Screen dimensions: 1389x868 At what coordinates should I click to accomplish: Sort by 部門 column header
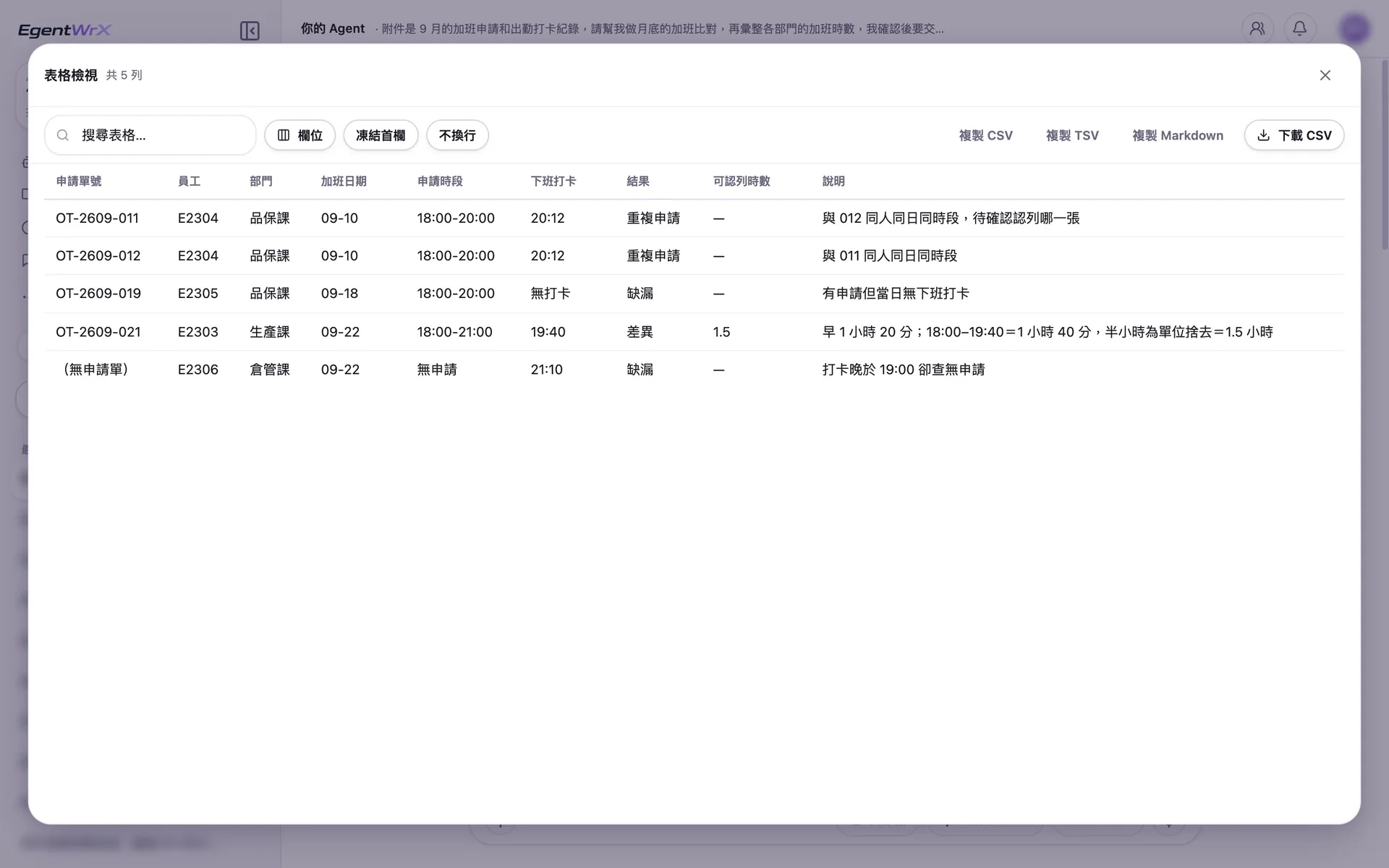pyautogui.click(x=261, y=182)
